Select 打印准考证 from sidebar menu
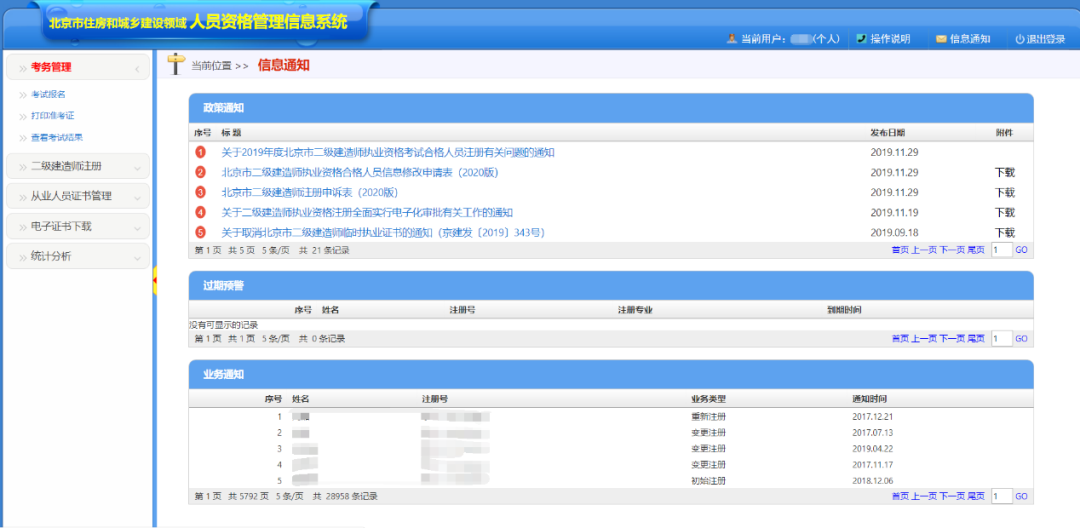The image size is (1080, 528). tap(52, 116)
